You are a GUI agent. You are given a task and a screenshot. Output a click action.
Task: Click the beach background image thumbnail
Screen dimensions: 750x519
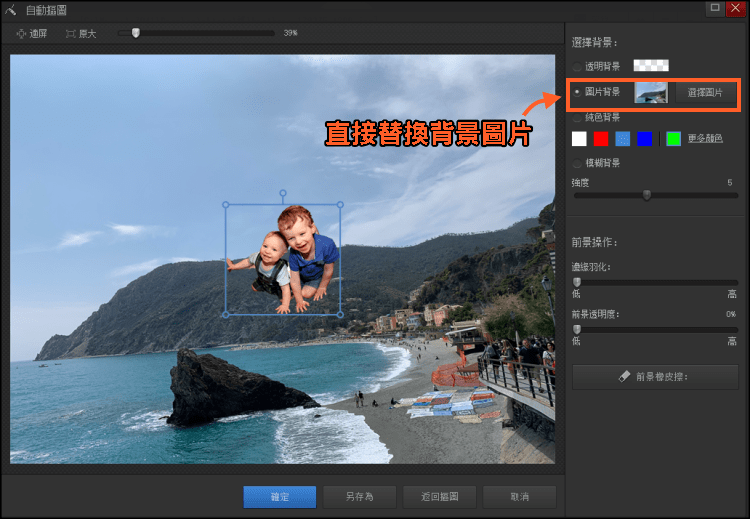point(651,92)
